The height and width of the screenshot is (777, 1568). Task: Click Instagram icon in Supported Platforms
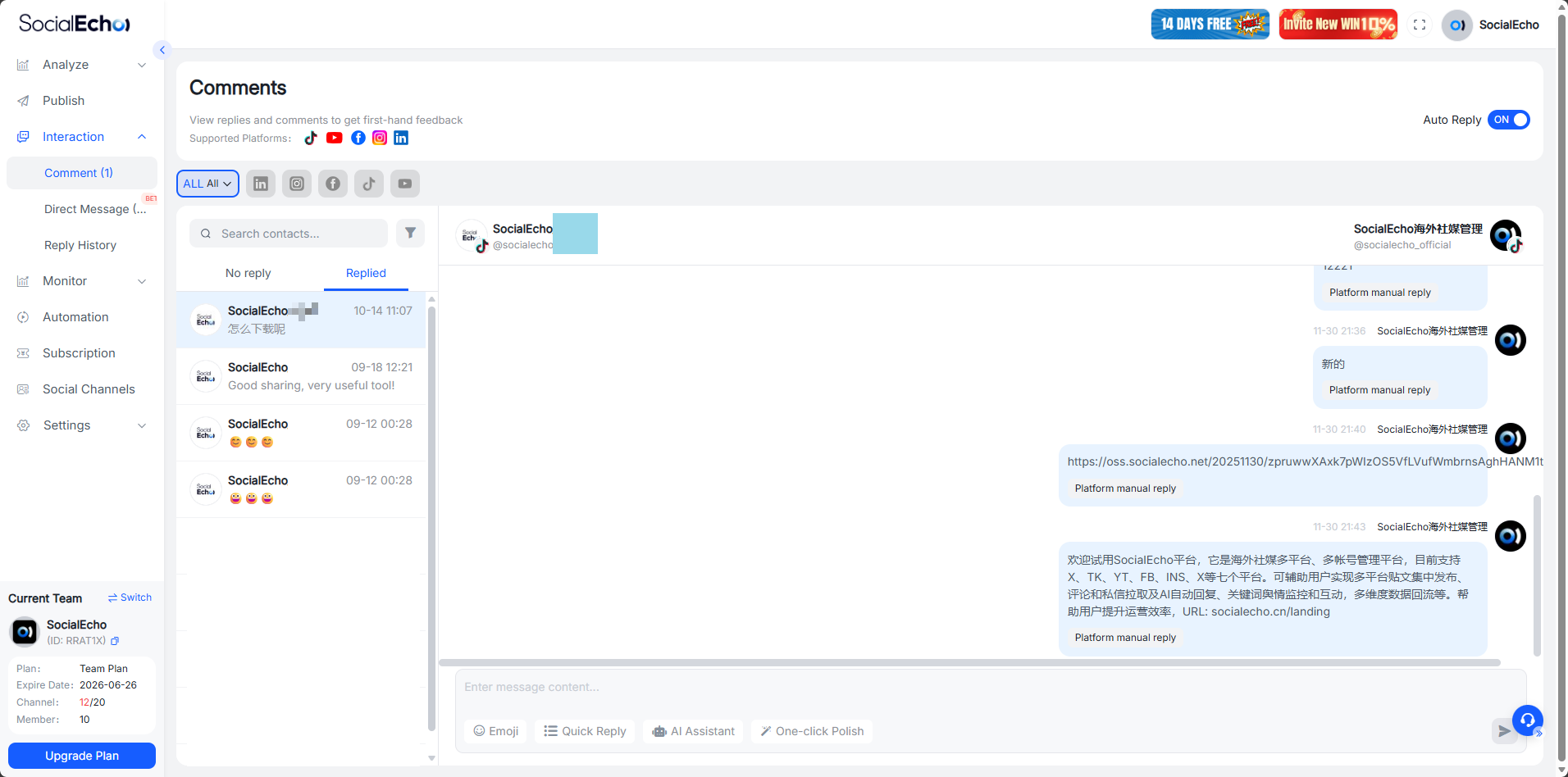click(380, 138)
